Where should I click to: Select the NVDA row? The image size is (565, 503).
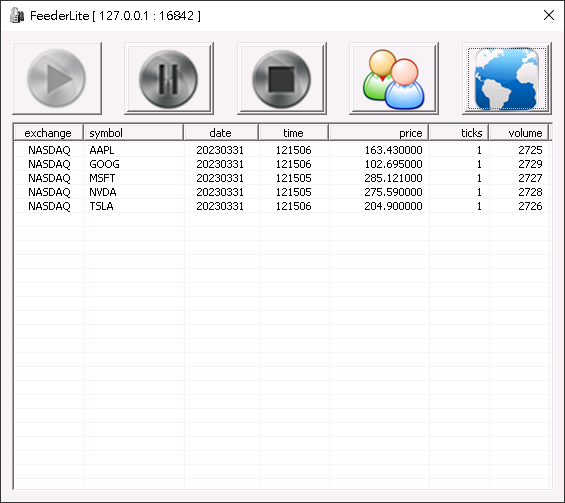(282, 192)
